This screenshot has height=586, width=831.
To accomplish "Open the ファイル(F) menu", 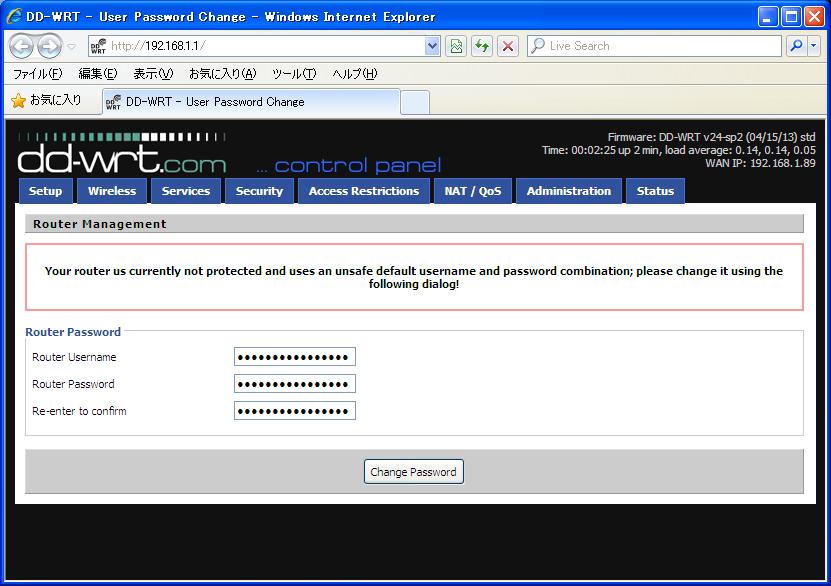I will (38, 74).
